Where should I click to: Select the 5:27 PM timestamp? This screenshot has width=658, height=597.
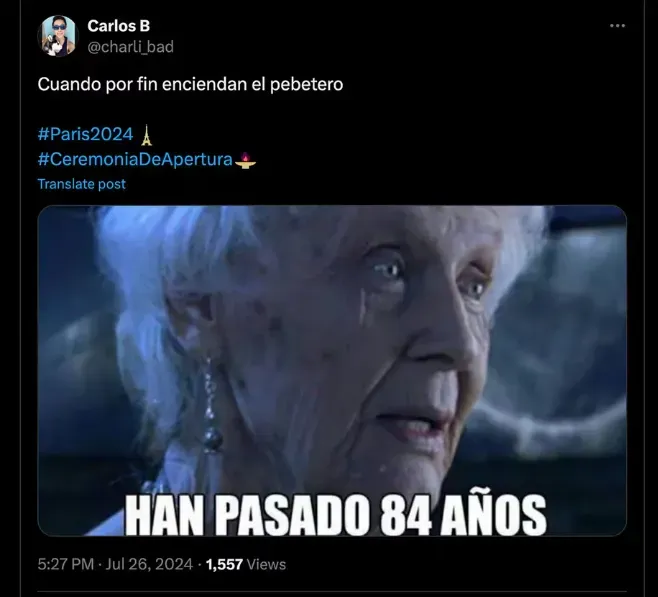coord(65,564)
